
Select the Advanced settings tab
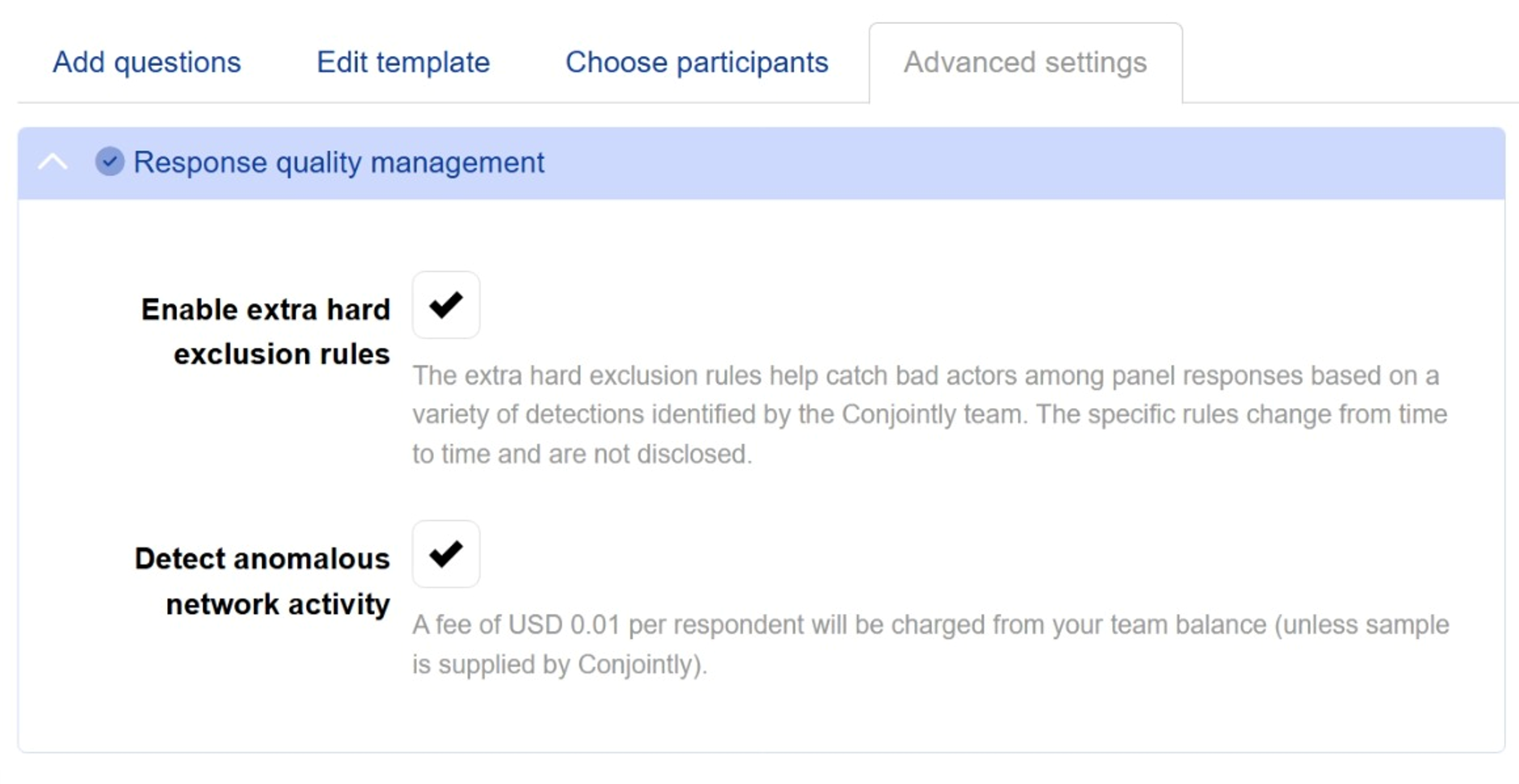[x=1025, y=62]
